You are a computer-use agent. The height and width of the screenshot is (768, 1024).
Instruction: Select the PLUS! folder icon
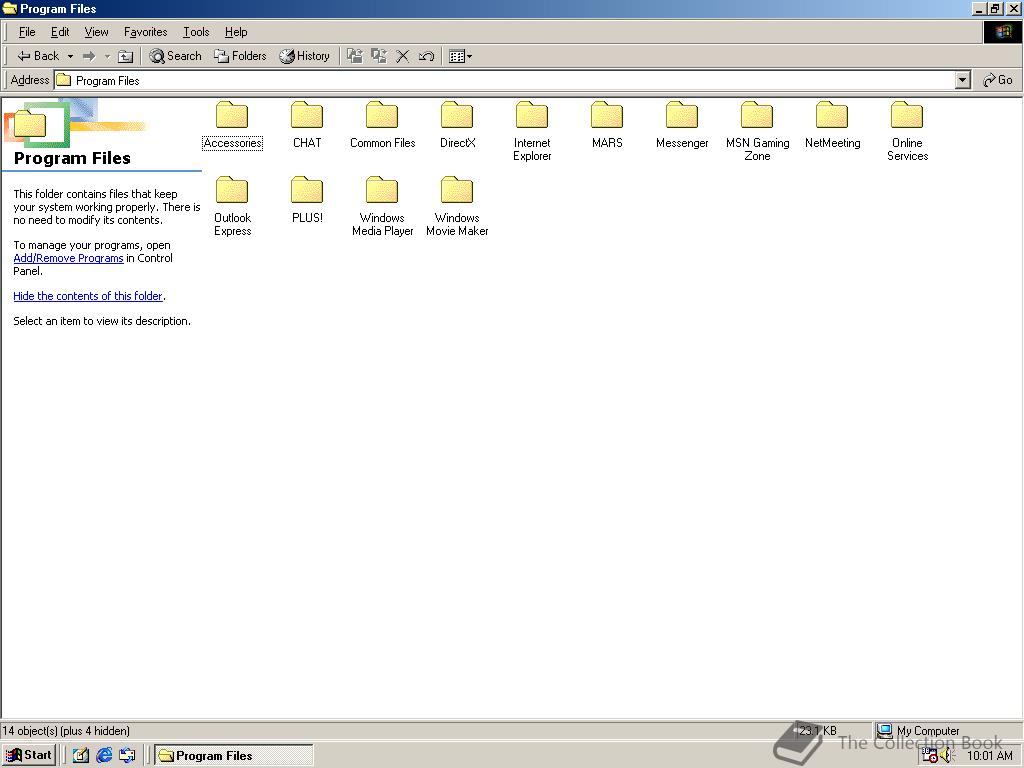(x=307, y=191)
